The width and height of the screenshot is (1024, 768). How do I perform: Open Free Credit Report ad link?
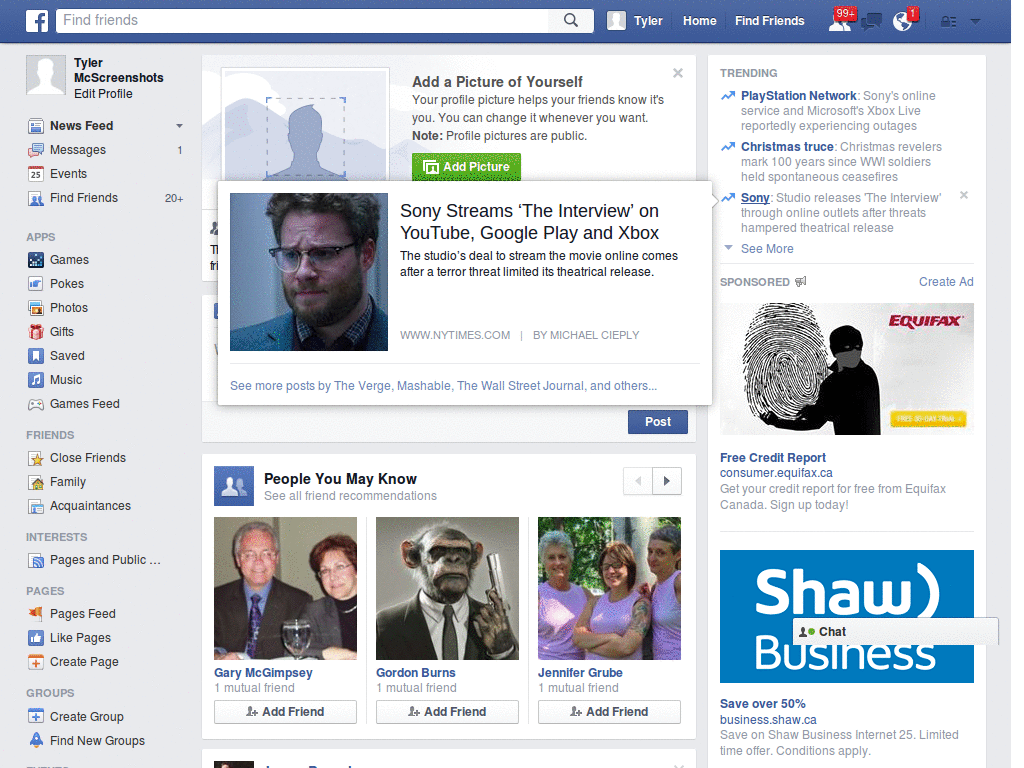pyautogui.click(x=773, y=458)
